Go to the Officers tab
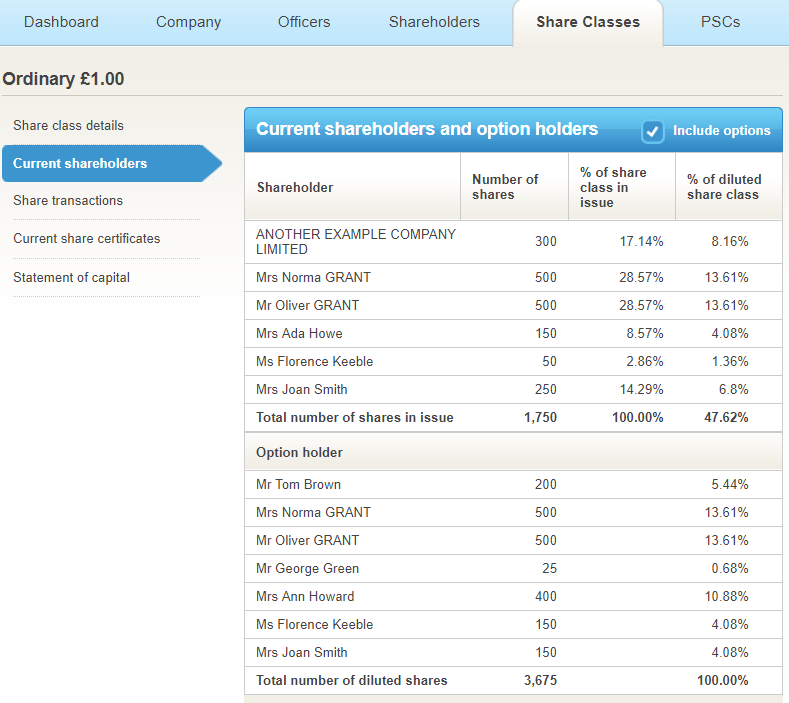This screenshot has height=703, width=789. tap(305, 22)
